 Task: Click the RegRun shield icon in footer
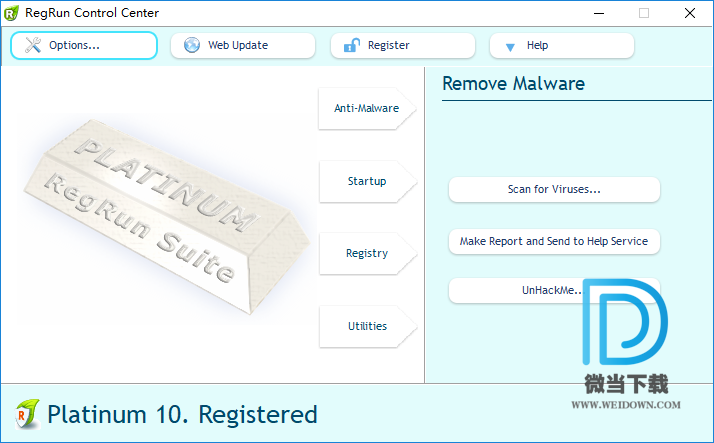tap(27, 414)
